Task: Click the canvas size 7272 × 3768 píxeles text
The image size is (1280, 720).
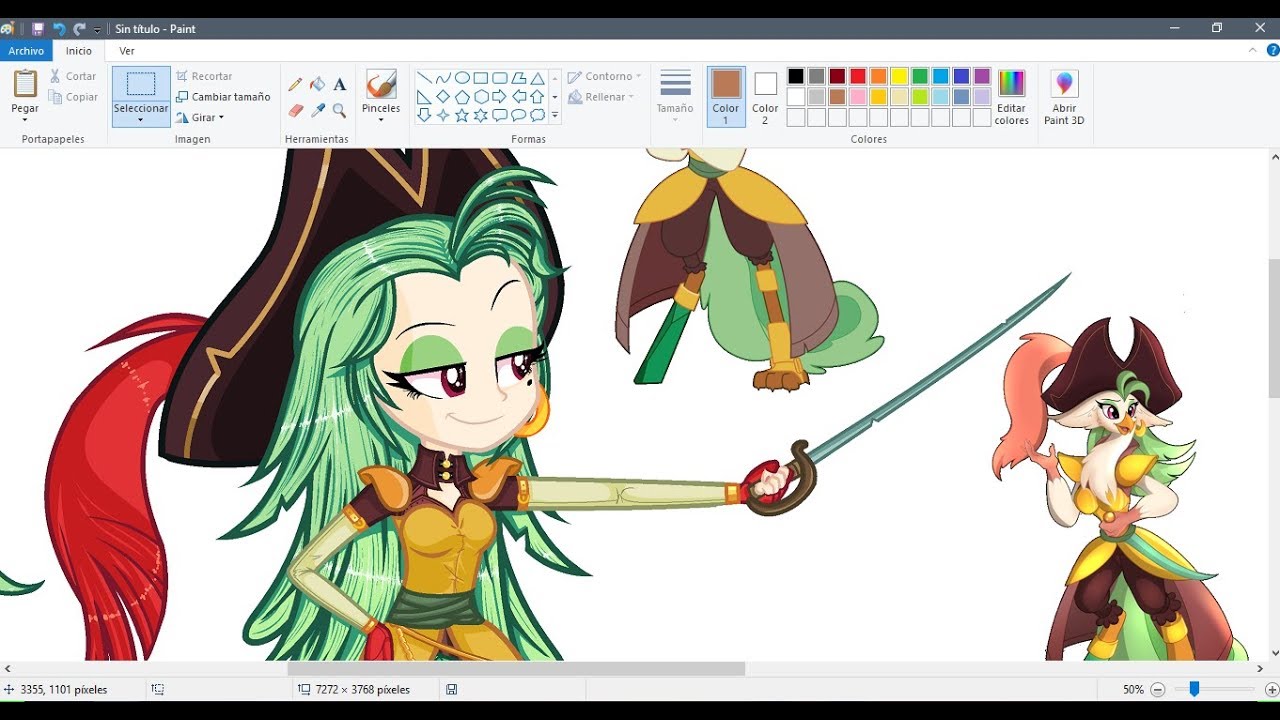Action: pyautogui.click(x=363, y=689)
